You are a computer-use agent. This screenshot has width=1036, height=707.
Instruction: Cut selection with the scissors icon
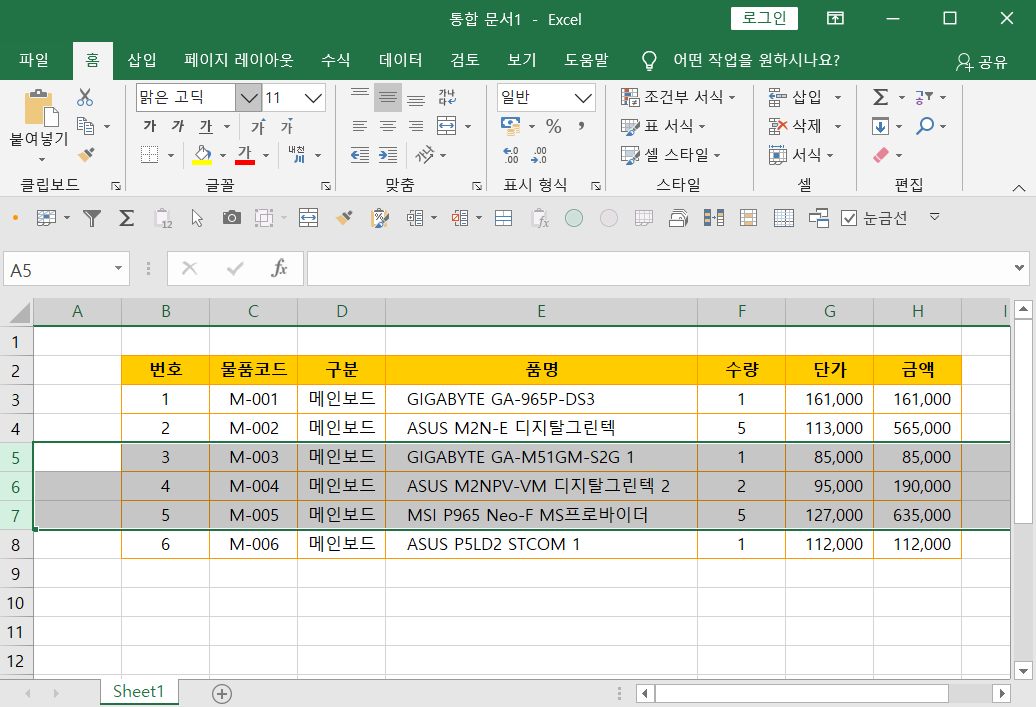85,97
